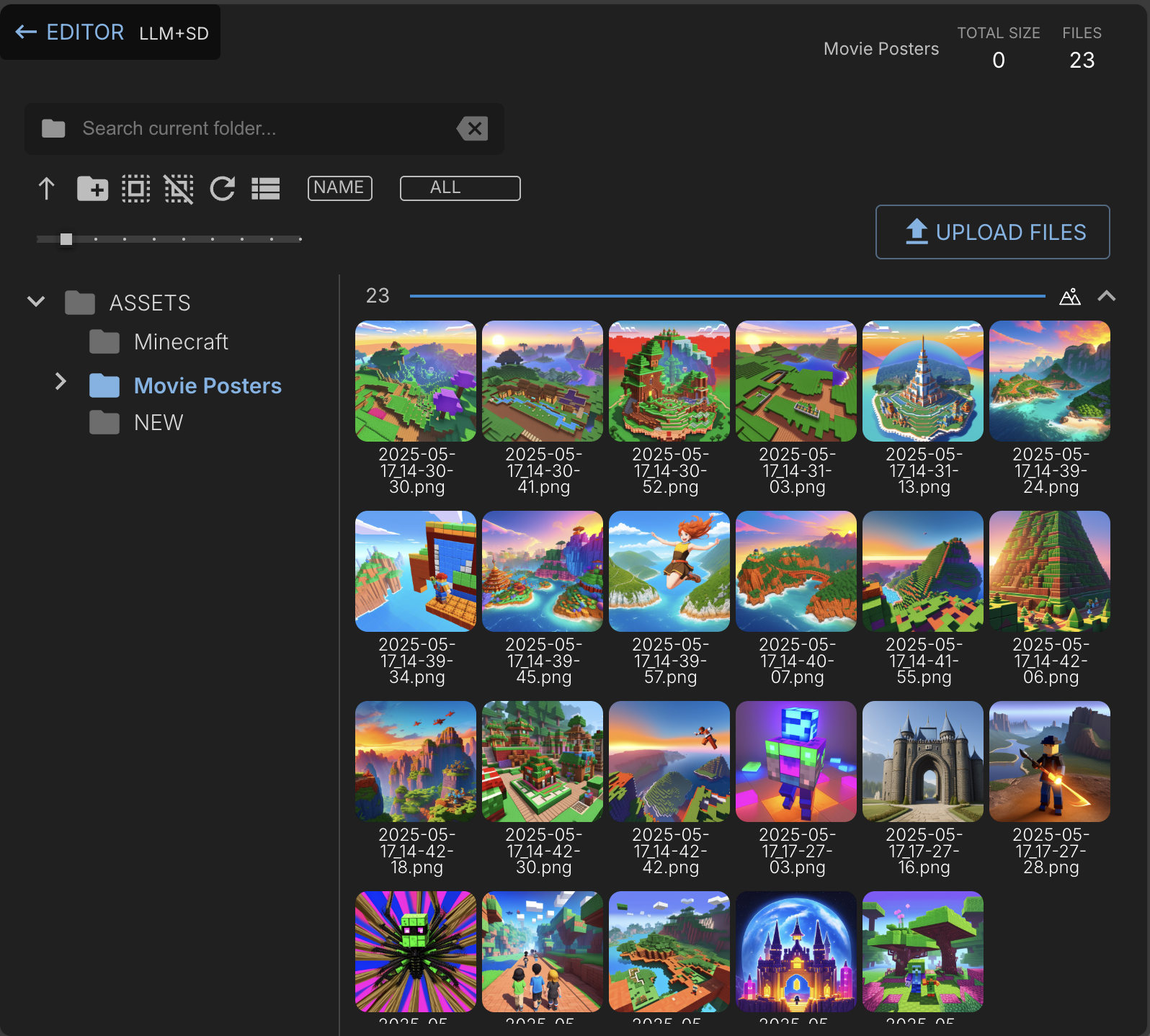Go up one folder level

[46, 189]
